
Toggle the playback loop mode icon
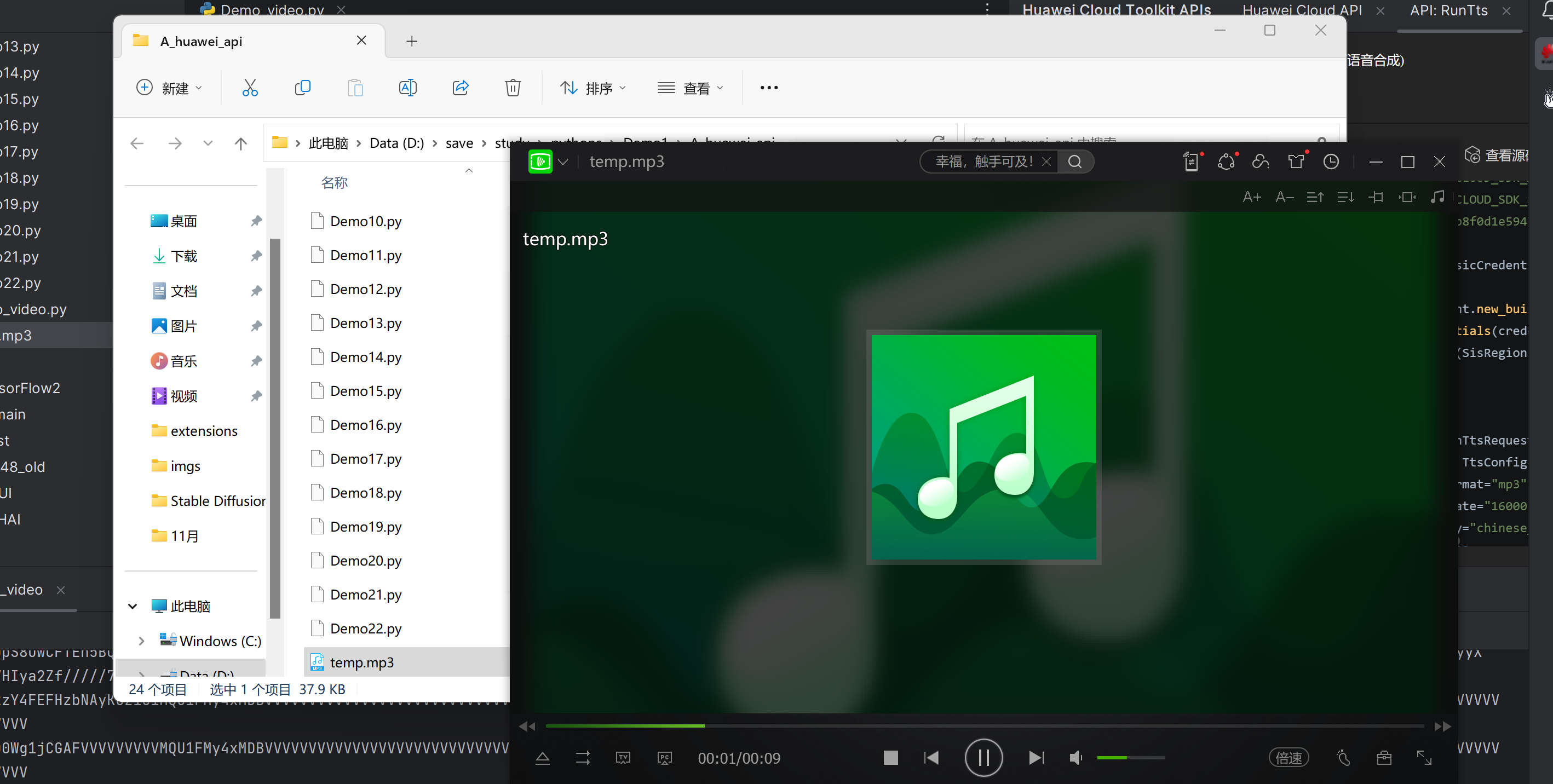[583, 758]
